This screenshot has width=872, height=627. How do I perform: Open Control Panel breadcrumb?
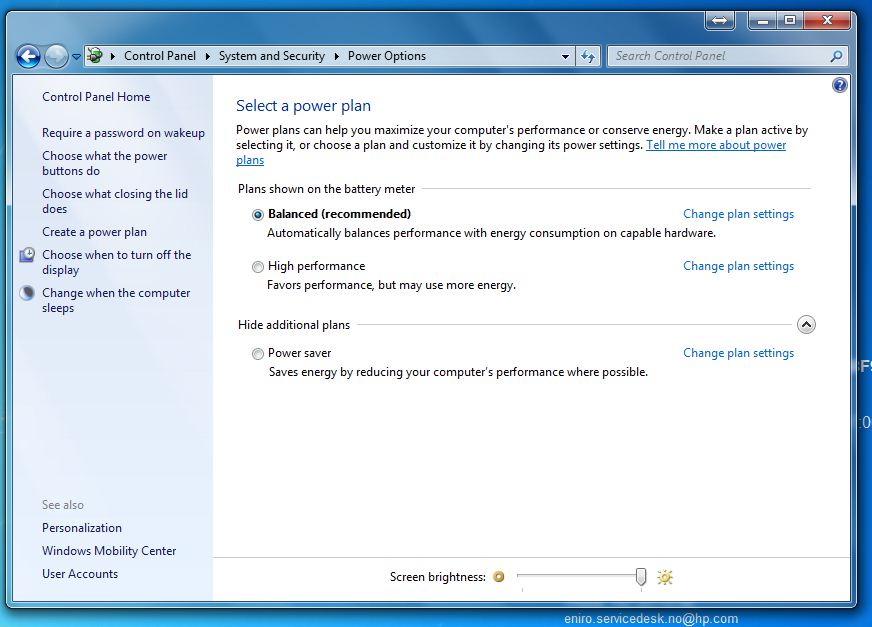pyautogui.click(x=160, y=56)
